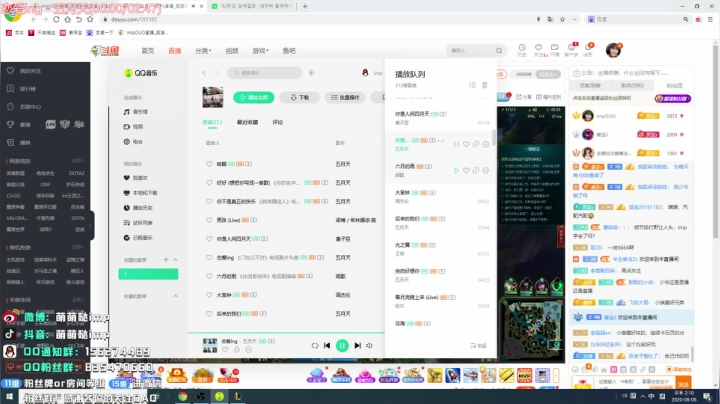Open 试听列表 in QQ Music sidebar

coord(138,223)
